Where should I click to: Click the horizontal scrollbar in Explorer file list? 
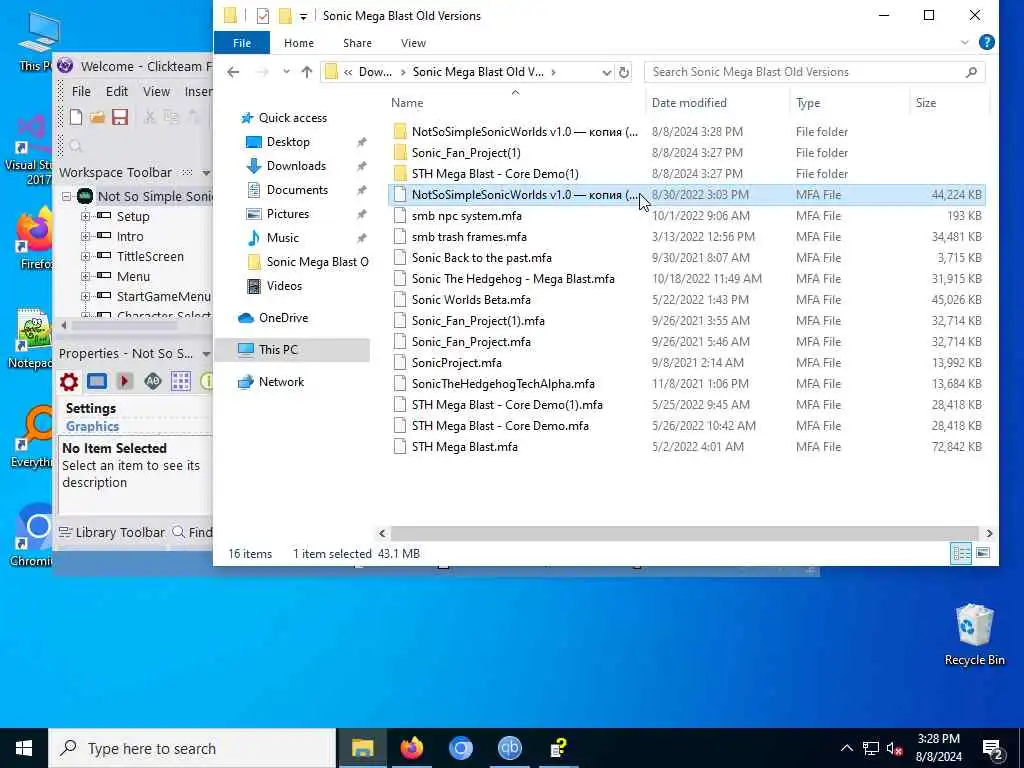point(684,534)
